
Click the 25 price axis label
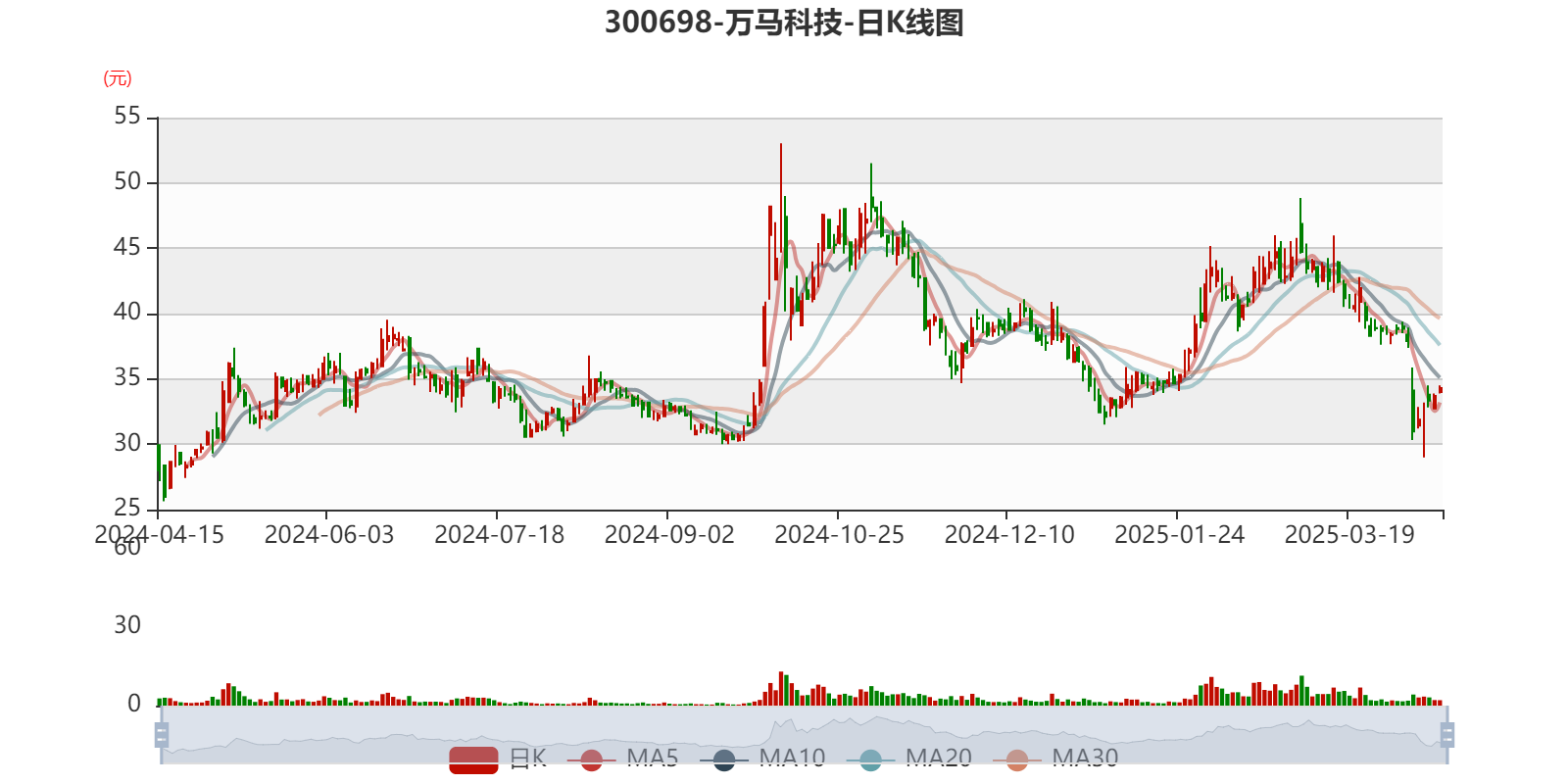[x=127, y=509]
